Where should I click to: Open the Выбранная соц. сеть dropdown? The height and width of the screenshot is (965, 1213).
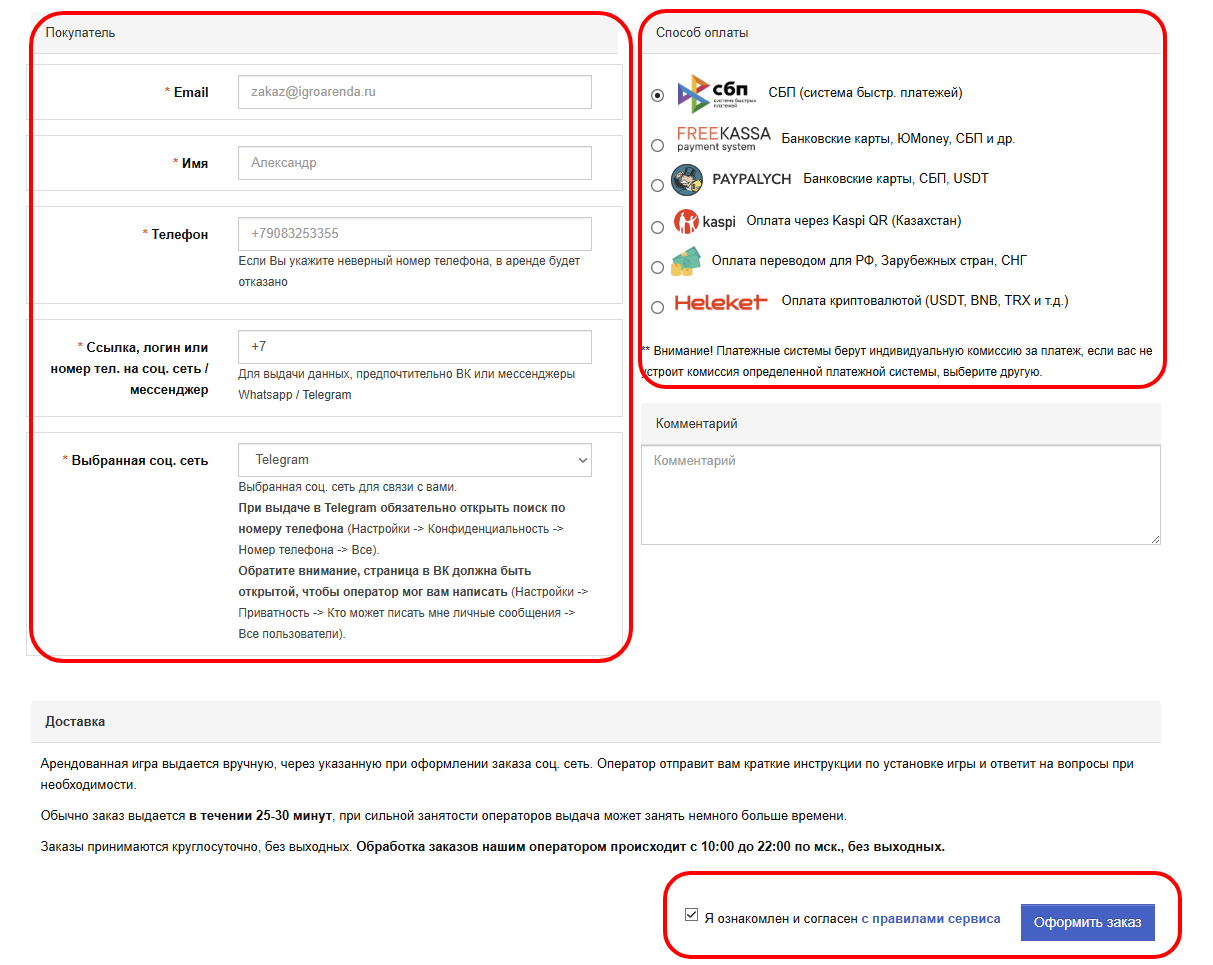click(x=415, y=460)
